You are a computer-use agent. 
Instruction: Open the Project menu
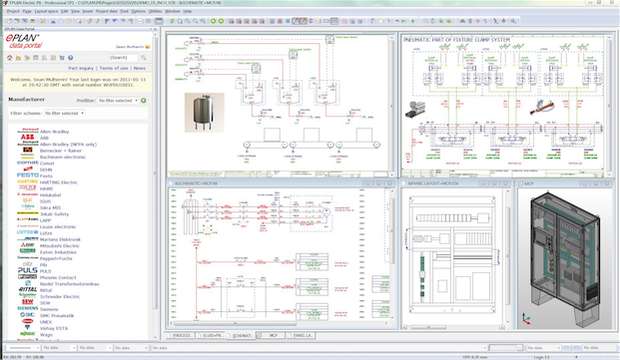coord(13,11)
